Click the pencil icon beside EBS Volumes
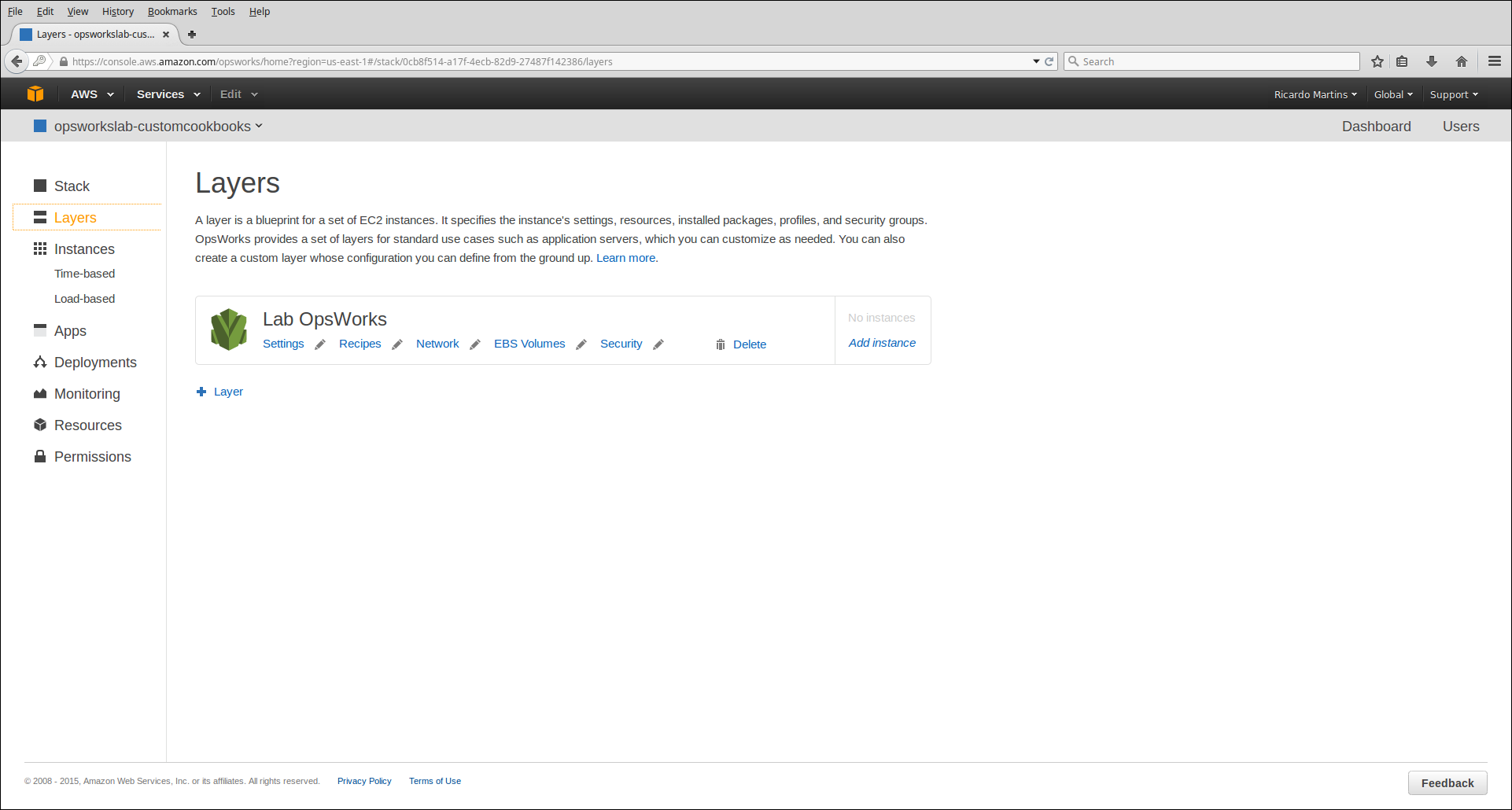The width and height of the screenshot is (1512, 810). point(581,344)
